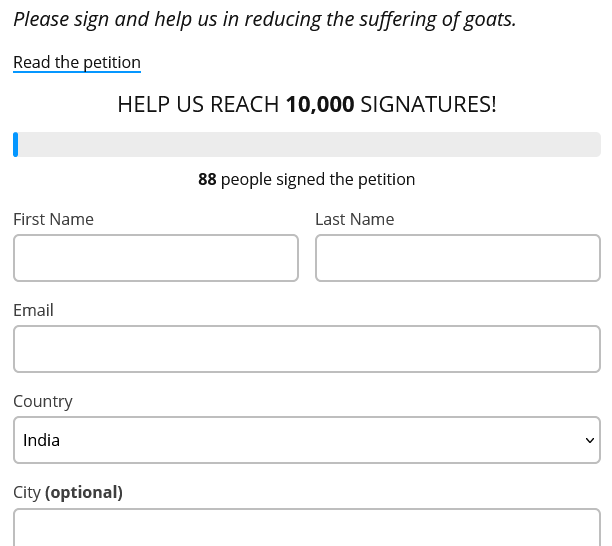This screenshot has width=612, height=546.
Task: Click the "HELP US REACH" heading
Action: [x=198, y=104]
